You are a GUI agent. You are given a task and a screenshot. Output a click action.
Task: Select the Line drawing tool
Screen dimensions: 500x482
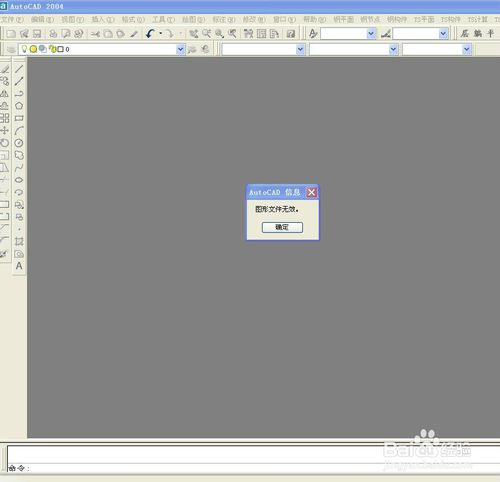pyautogui.click(x=19, y=69)
